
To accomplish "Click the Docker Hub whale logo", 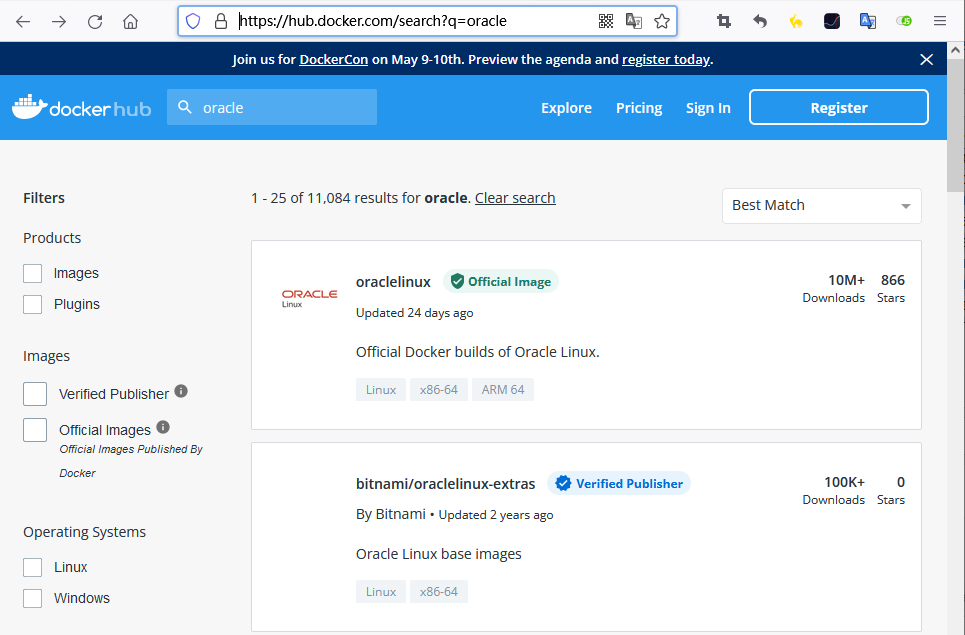I will (81, 108).
